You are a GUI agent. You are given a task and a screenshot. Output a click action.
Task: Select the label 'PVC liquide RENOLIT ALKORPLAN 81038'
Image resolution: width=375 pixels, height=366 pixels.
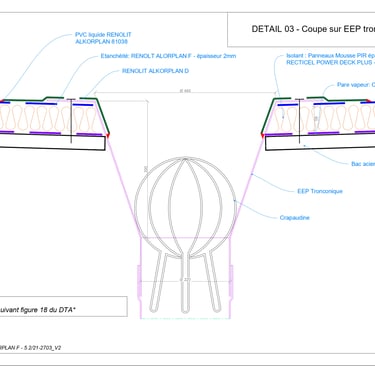click(x=103, y=38)
